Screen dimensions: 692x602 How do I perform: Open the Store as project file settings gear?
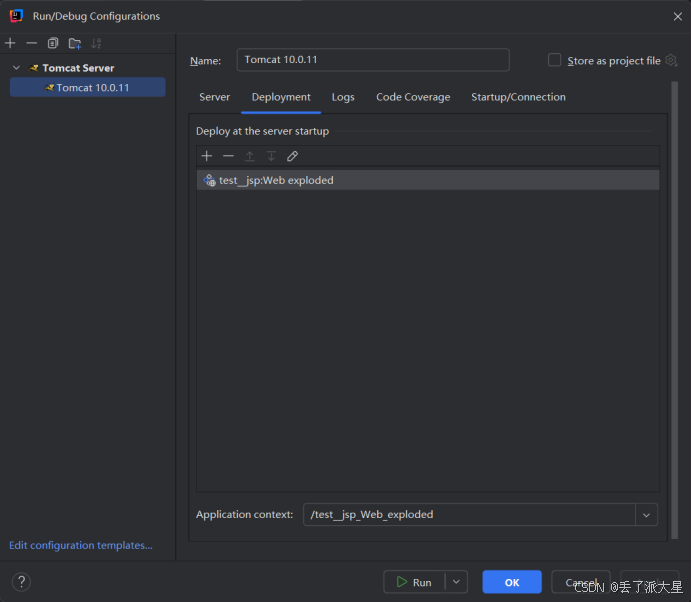pyautogui.click(x=671, y=60)
